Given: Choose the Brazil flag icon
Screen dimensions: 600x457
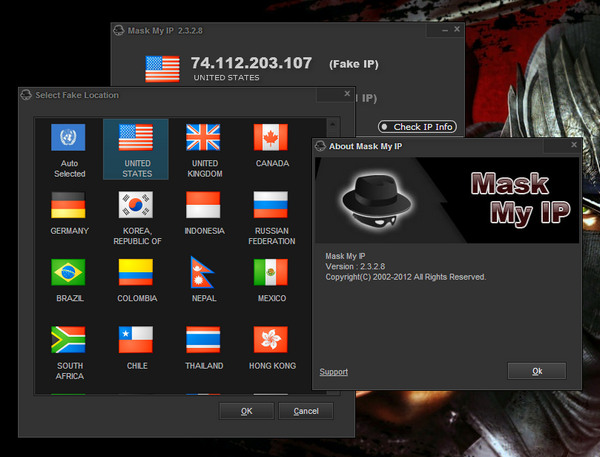Looking at the screenshot, I should tap(68, 272).
